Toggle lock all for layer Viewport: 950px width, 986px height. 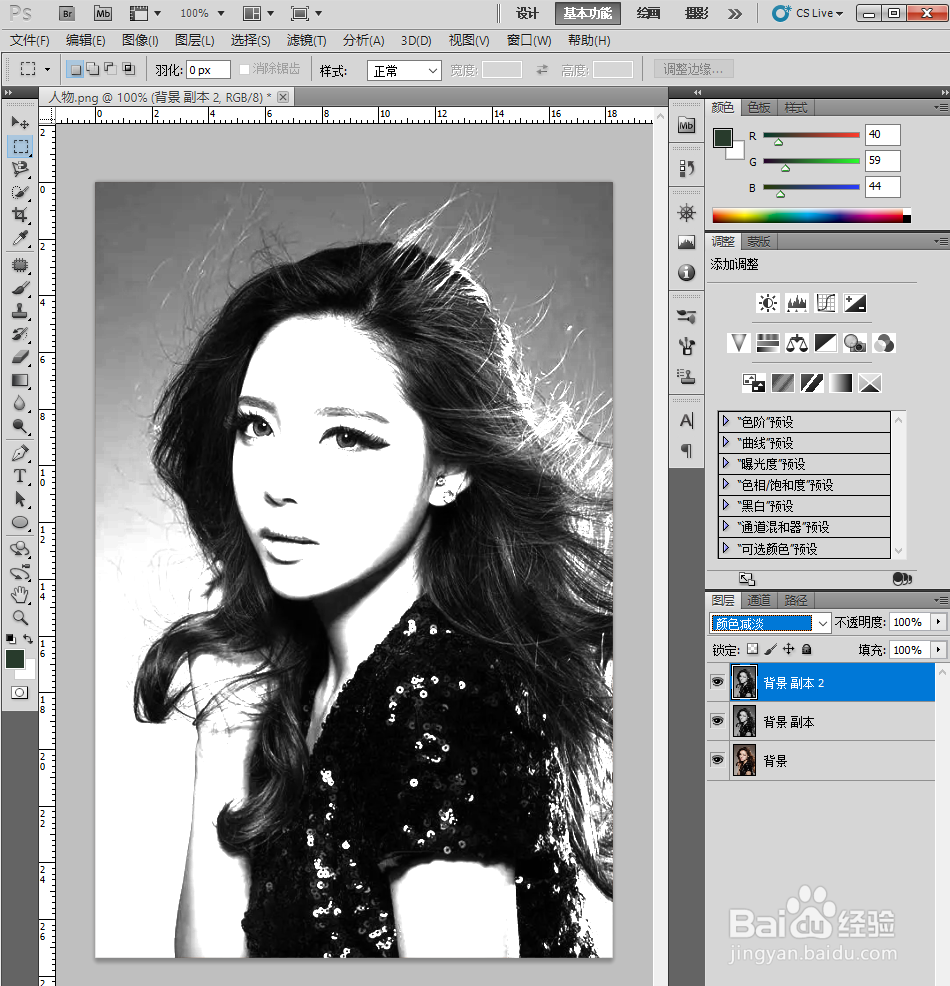[807, 649]
